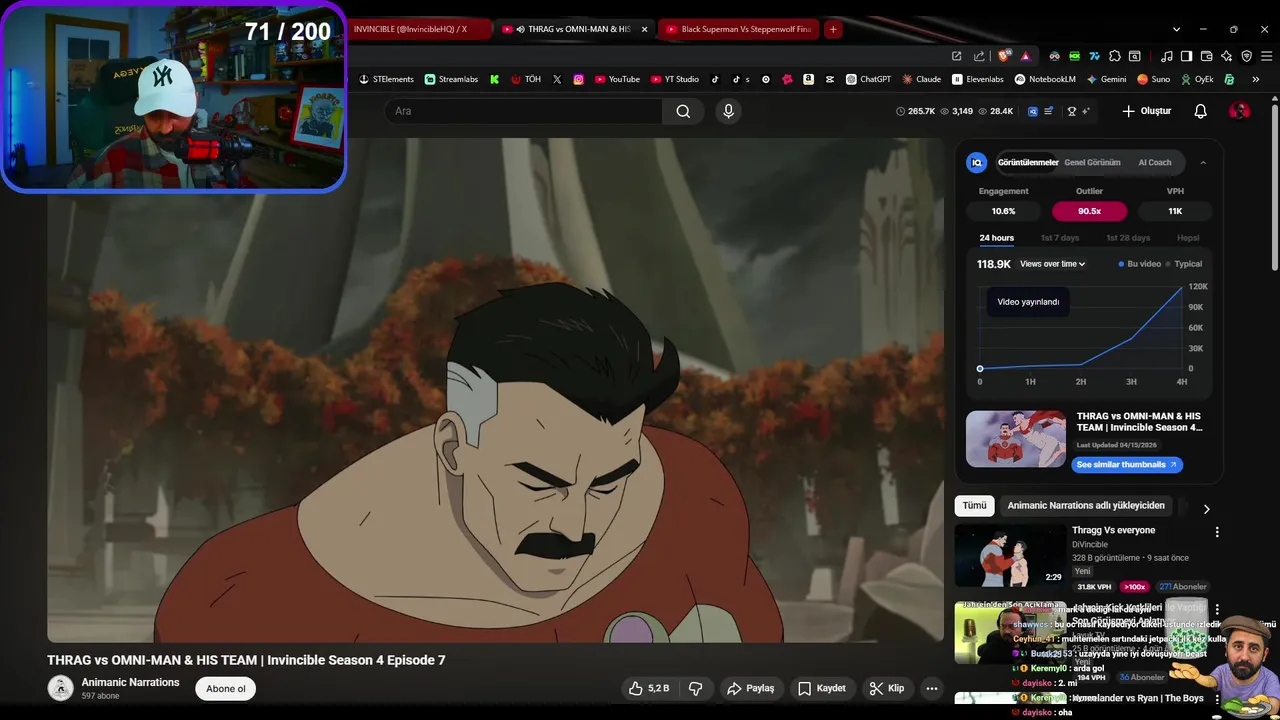Image resolution: width=1280 pixels, height=720 pixels.
Task: Click the Brave VPN shield icon
Action: [1246, 56]
